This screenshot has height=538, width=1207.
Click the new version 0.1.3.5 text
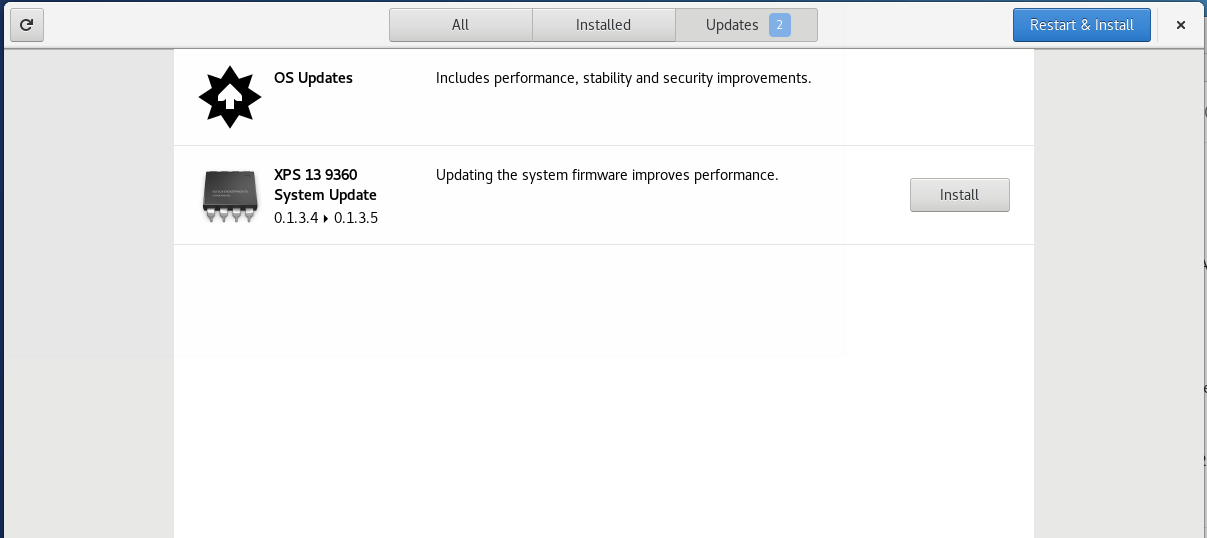coord(356,218)
